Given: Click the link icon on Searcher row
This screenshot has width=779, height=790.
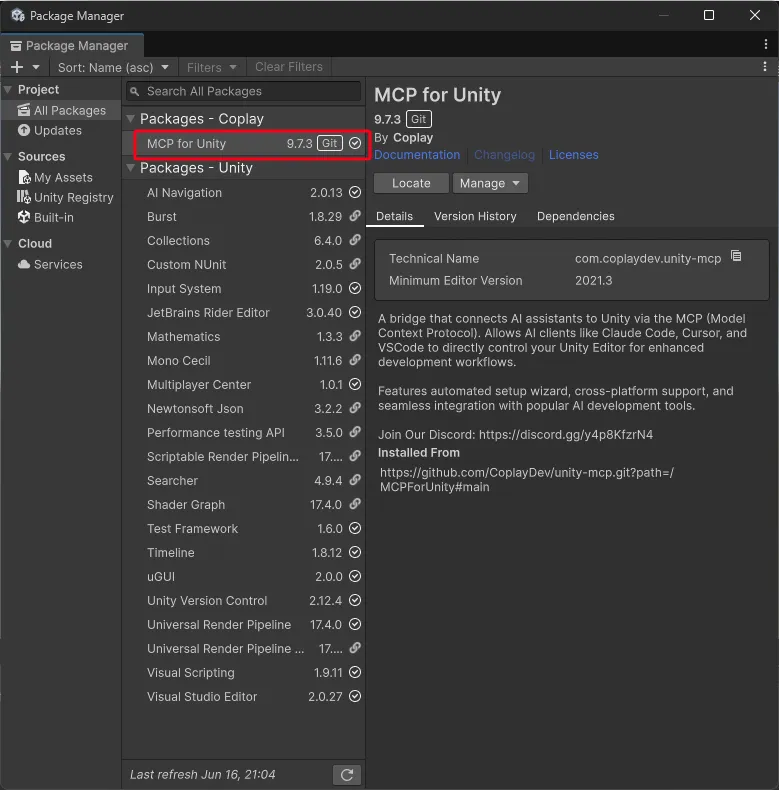Looking at the screenshot, I should coord(355,481).
